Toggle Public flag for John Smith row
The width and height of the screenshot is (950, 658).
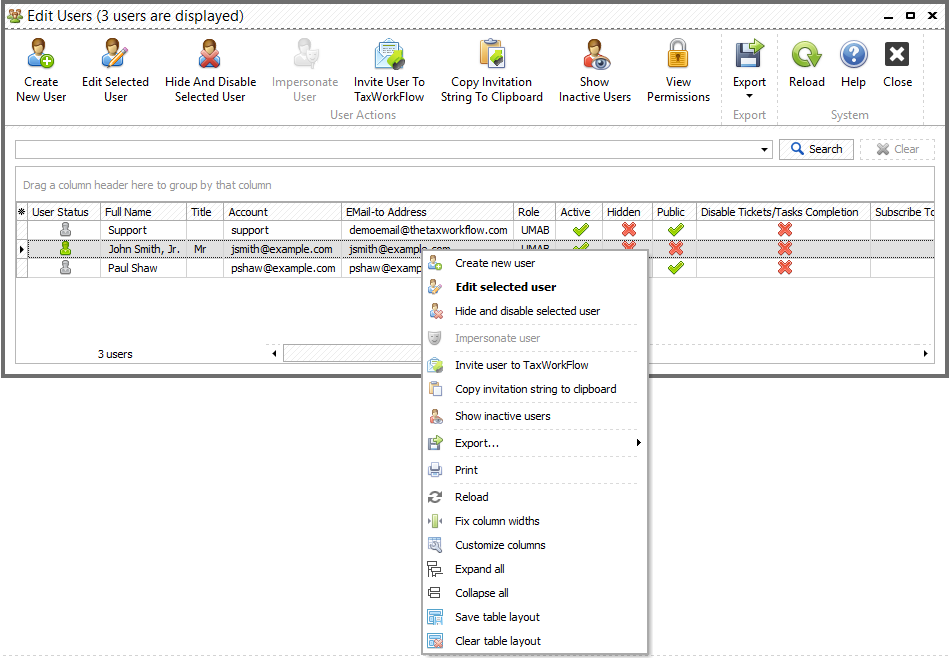tap(676, 248)
